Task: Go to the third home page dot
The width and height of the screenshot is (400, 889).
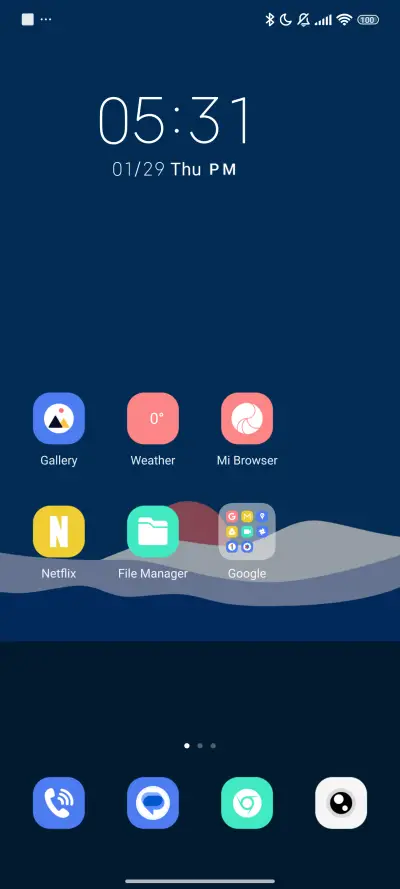Action: coord(213,746)
